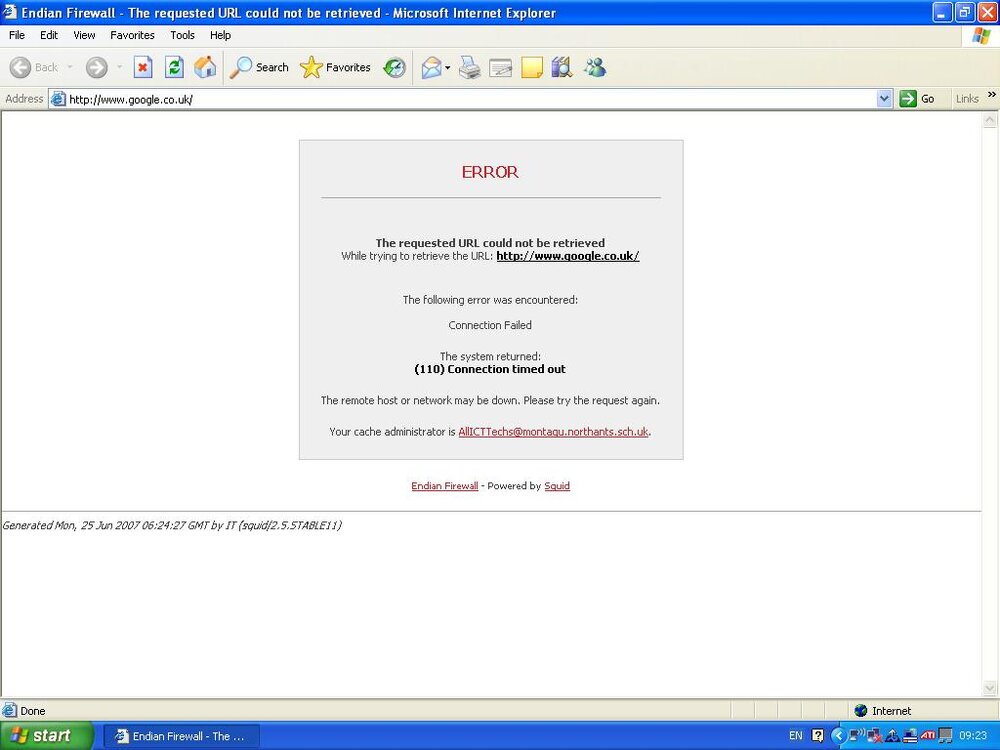Click the Edit page toolbar icon
Screen dimensions: 1000x750
(x=501, y=68)
